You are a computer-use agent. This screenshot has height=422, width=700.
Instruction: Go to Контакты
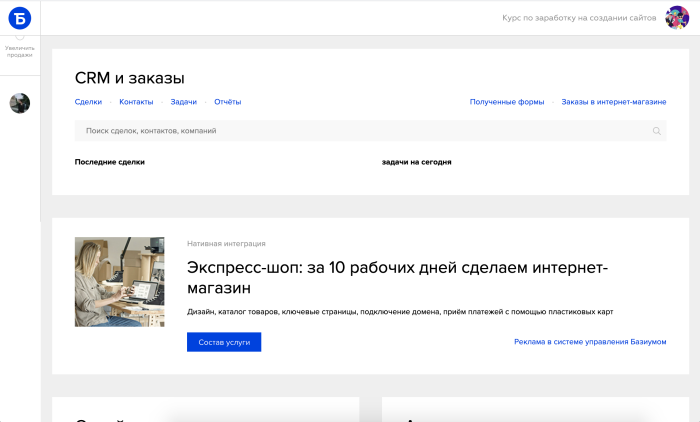coord(136,102)
